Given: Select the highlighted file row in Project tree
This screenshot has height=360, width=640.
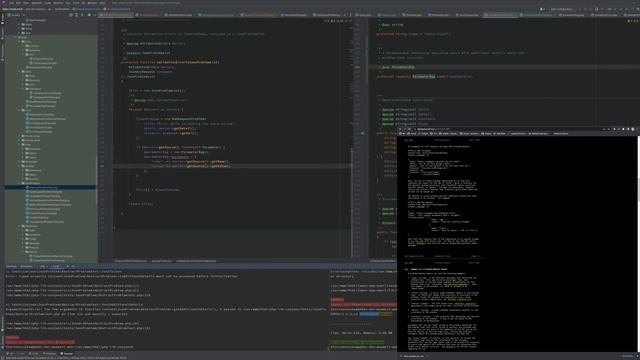Looking at the screenshot, I should (x=51, y=187).
